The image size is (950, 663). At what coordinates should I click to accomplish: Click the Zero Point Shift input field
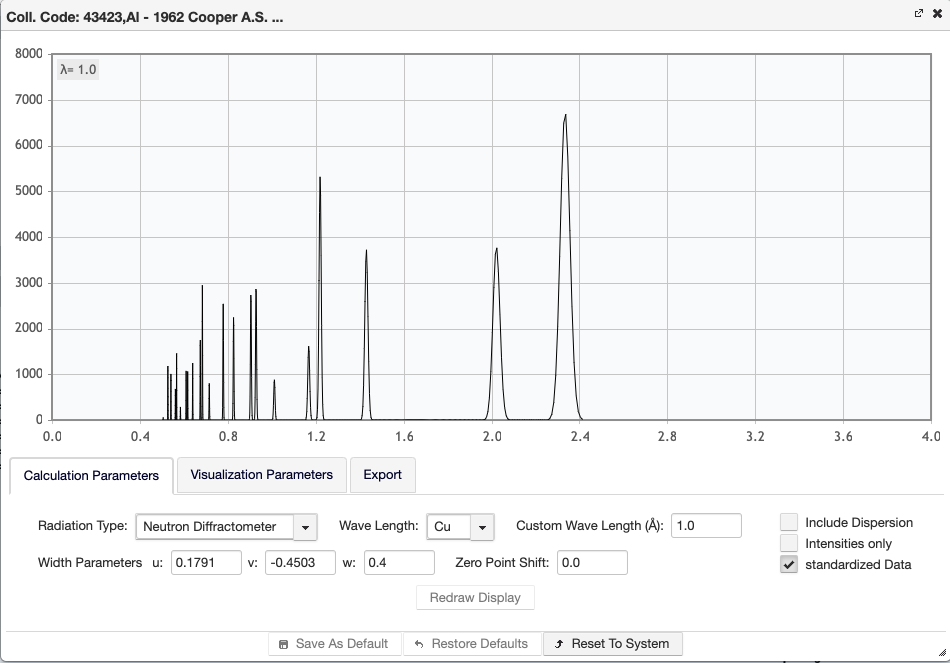[592, 563]
